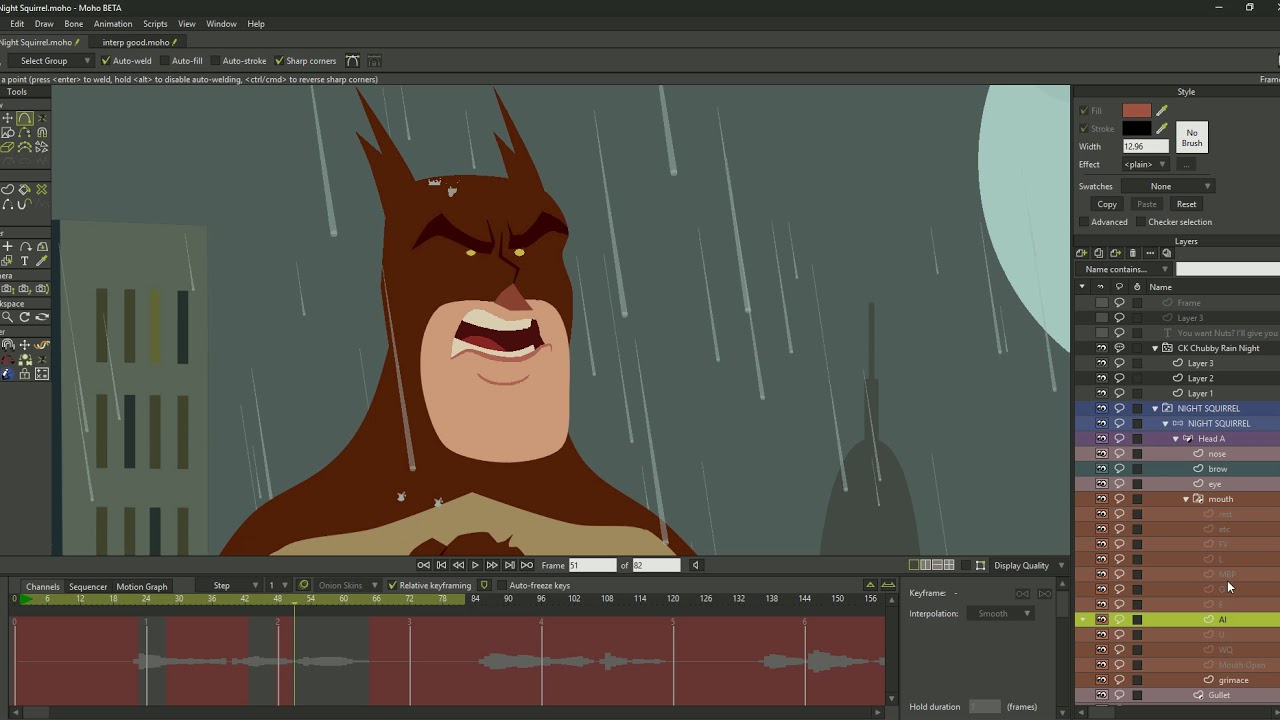Enable Auto-freeze keys checkbox
The height and width of the screenshot is (720, 1280).
point(501,585)
